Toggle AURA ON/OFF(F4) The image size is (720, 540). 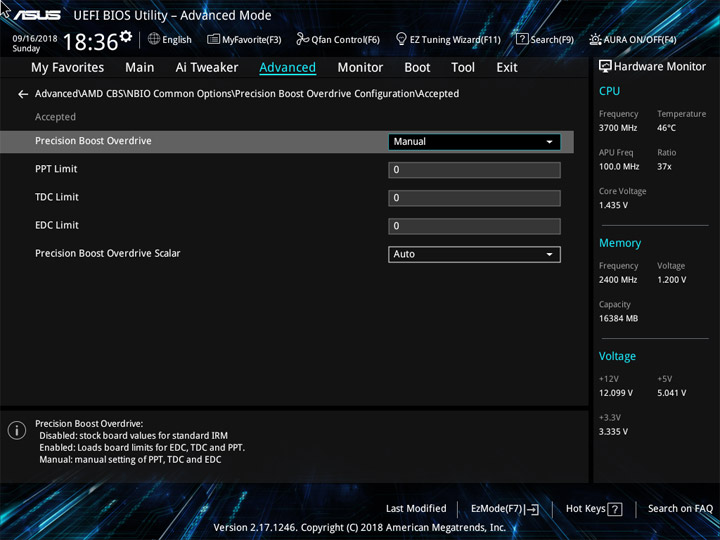tap(633, 39)
